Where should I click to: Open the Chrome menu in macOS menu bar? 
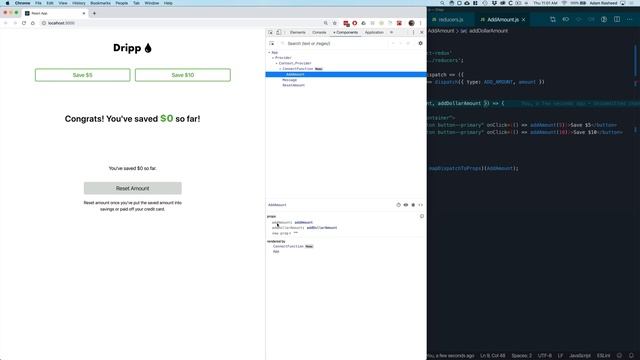pos(22,3)
